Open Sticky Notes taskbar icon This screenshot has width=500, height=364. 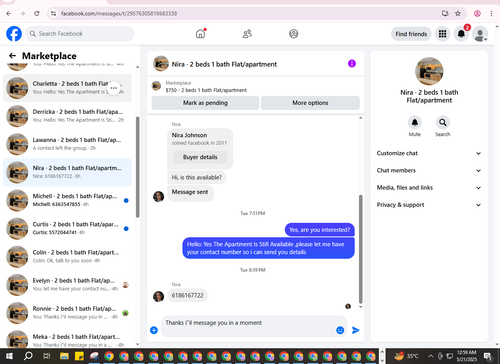point(79,356)
